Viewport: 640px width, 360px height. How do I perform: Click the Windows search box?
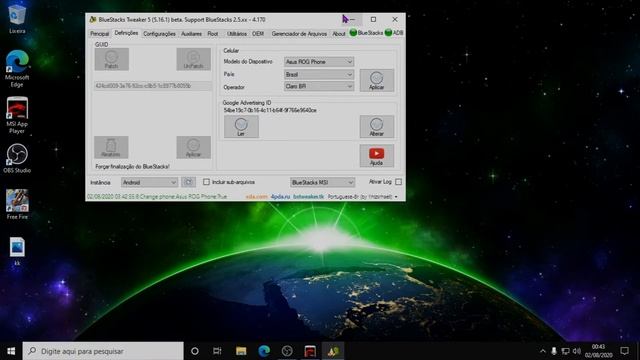pos(103,351)
